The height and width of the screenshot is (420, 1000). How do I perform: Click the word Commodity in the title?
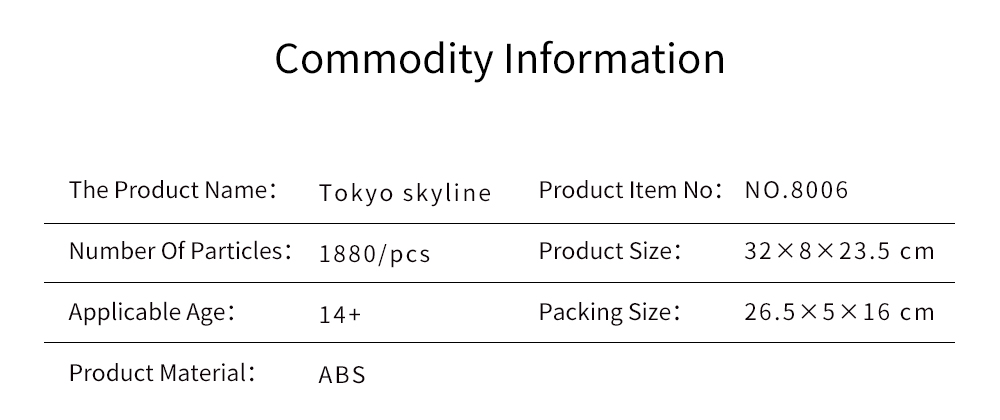tap(384, 59)
